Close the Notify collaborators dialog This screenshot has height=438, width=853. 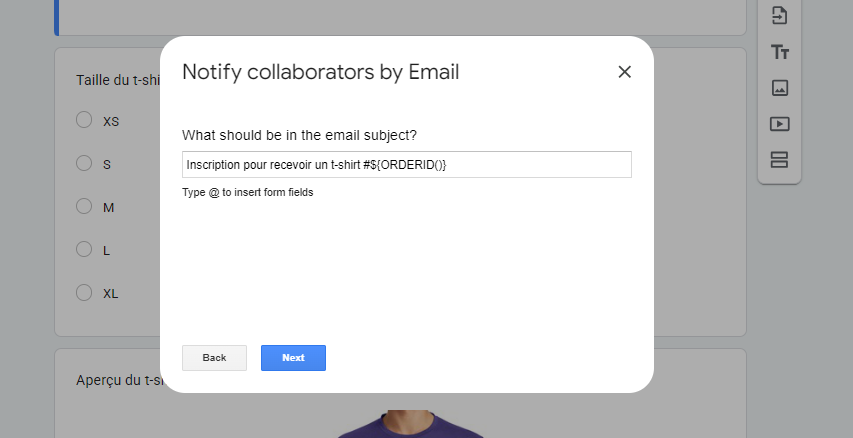625,72
